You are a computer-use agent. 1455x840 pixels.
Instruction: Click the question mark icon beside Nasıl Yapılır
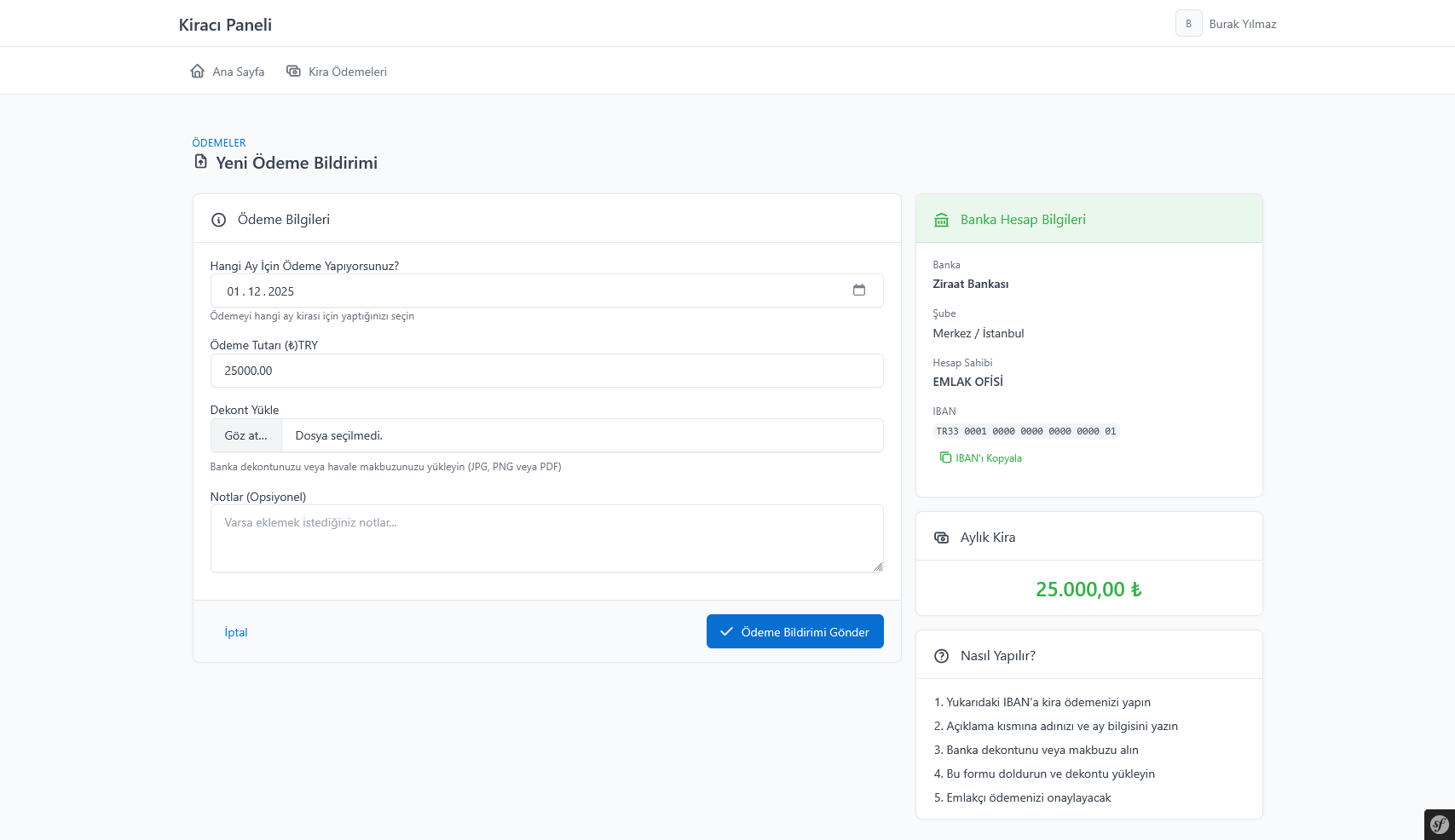941,656
